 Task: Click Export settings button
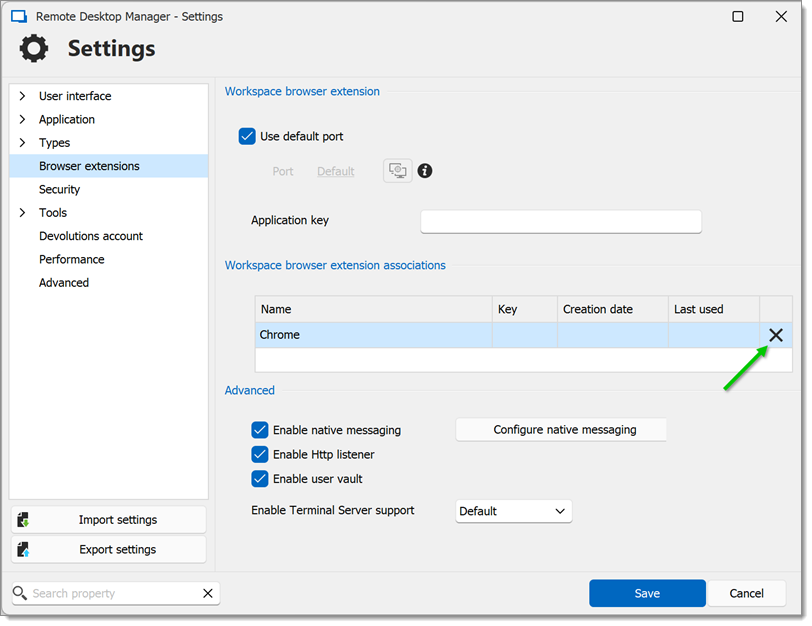pos(109,549)
